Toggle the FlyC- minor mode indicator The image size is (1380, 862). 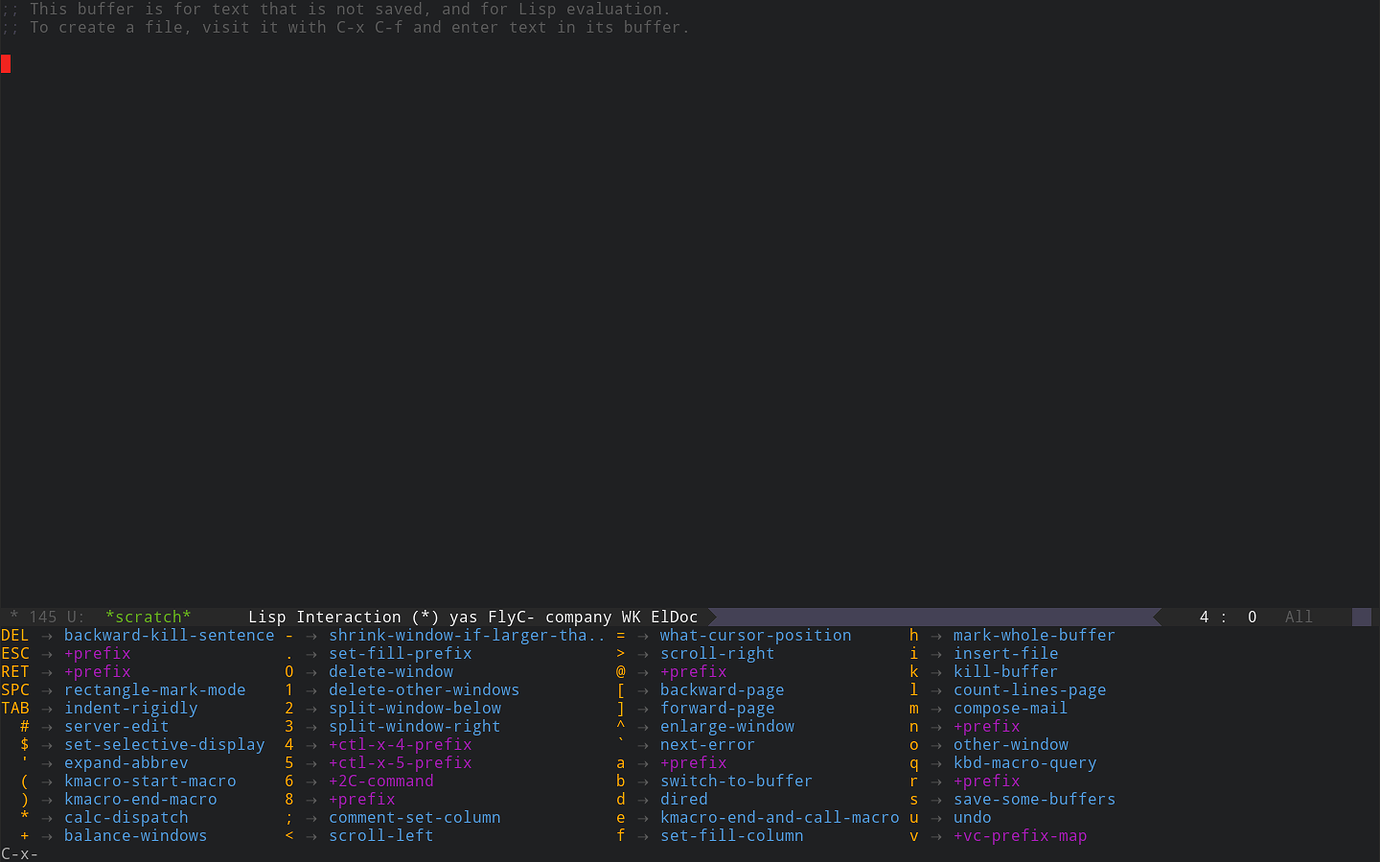pyautogui.click(x=511, y=617)
